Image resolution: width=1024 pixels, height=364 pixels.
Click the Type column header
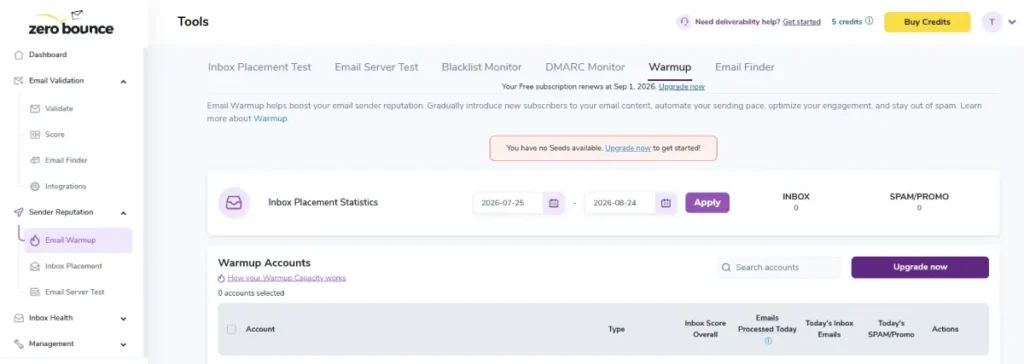pos(616,329)
